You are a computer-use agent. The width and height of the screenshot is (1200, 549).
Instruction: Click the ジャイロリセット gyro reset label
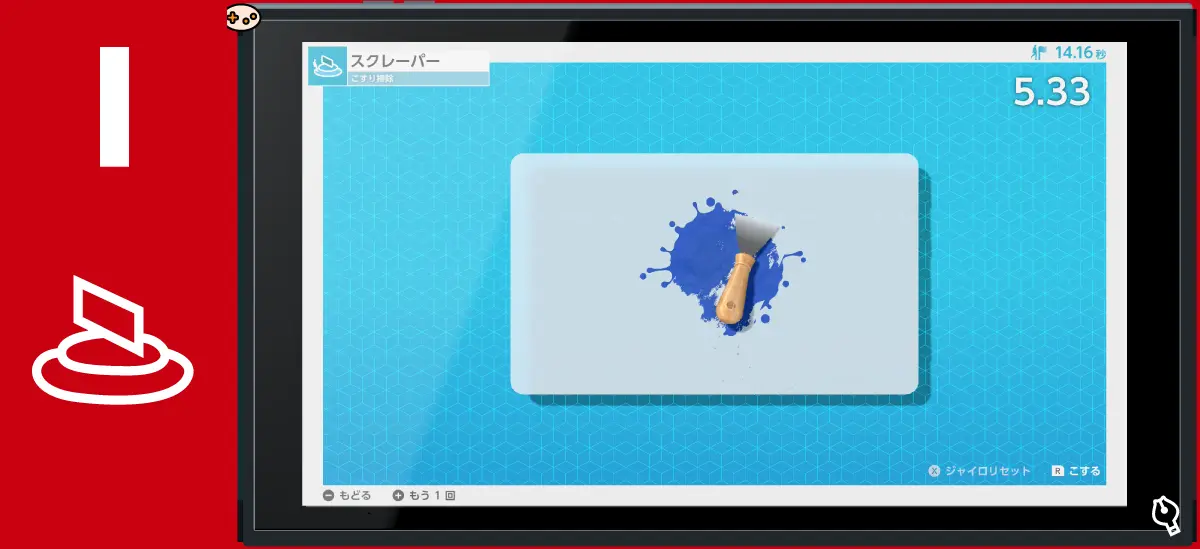(x=987, y=471)
